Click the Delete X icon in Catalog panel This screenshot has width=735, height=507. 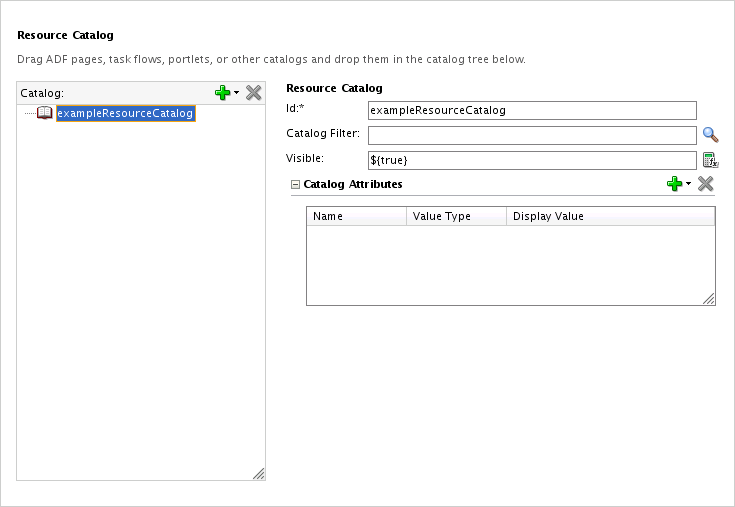coord(254,93)
